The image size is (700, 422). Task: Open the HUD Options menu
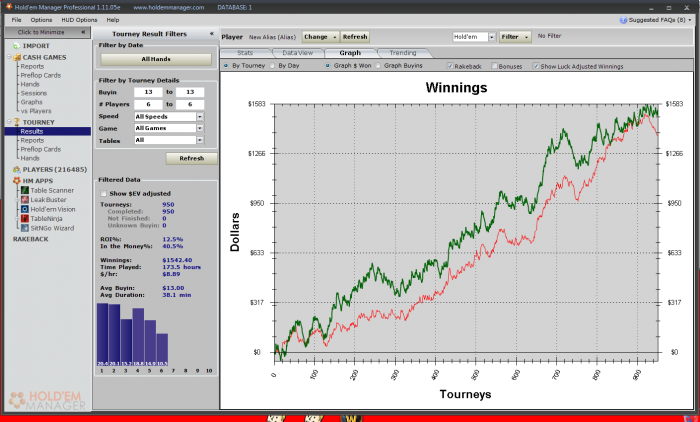pos(79,20)
